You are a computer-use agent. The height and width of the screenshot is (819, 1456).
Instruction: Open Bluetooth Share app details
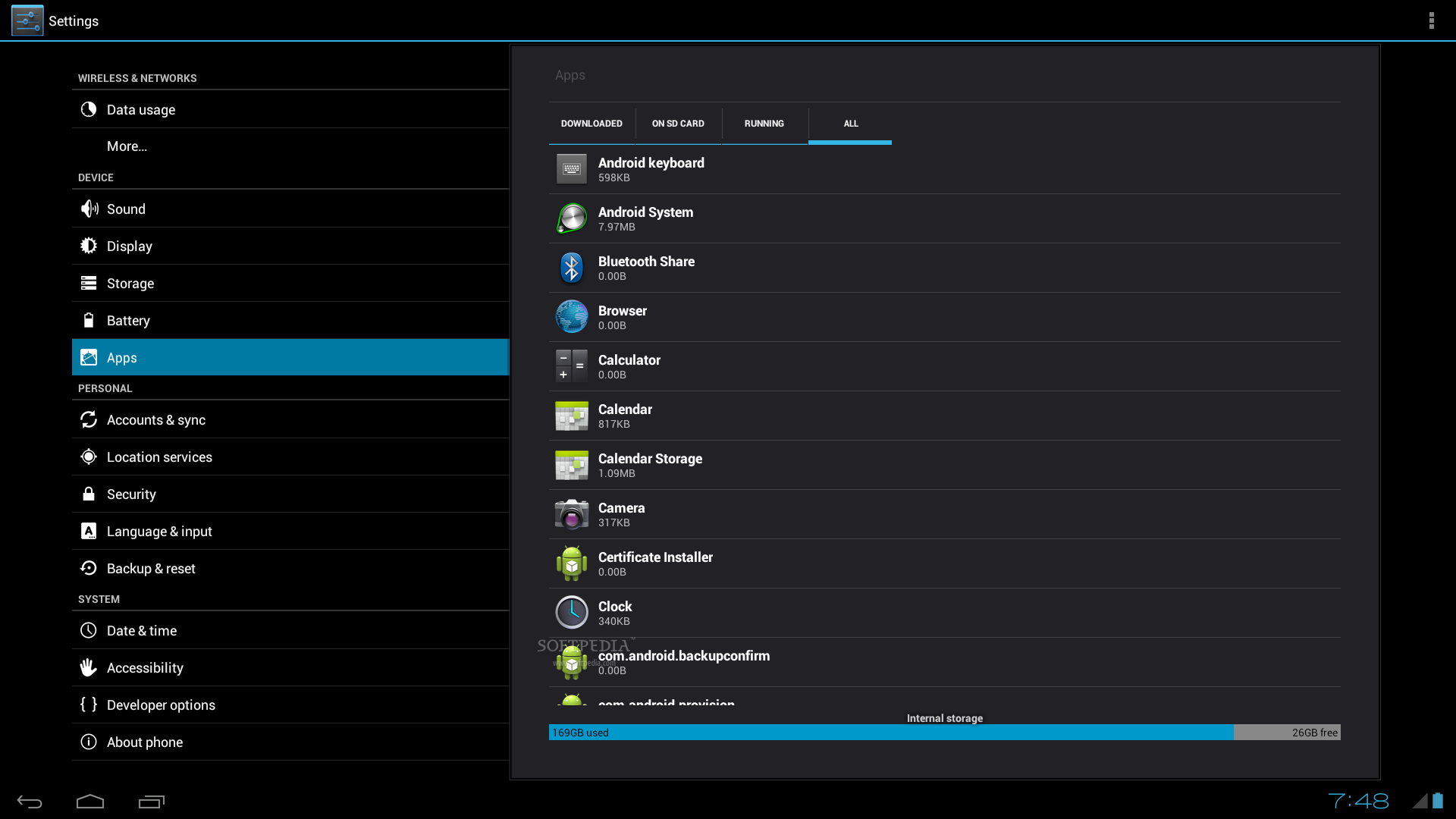945,268
